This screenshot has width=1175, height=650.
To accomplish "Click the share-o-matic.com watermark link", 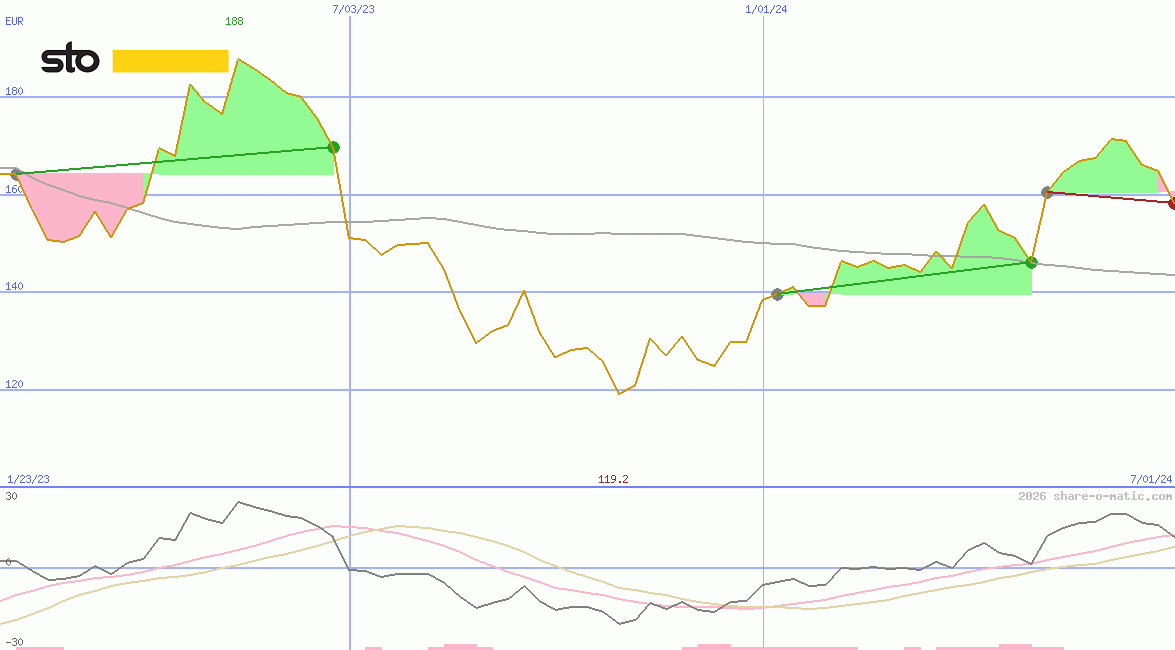I will (x=1095, y=496).
